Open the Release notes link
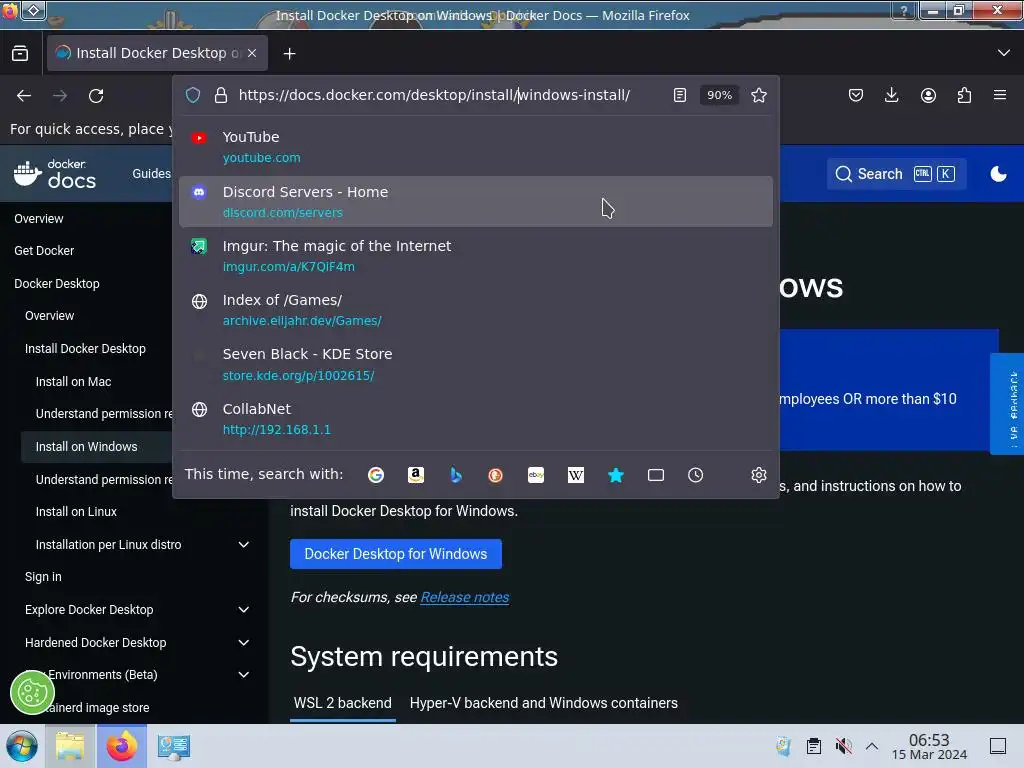The width and height of the screenshot is (1024, 768). 464,598
